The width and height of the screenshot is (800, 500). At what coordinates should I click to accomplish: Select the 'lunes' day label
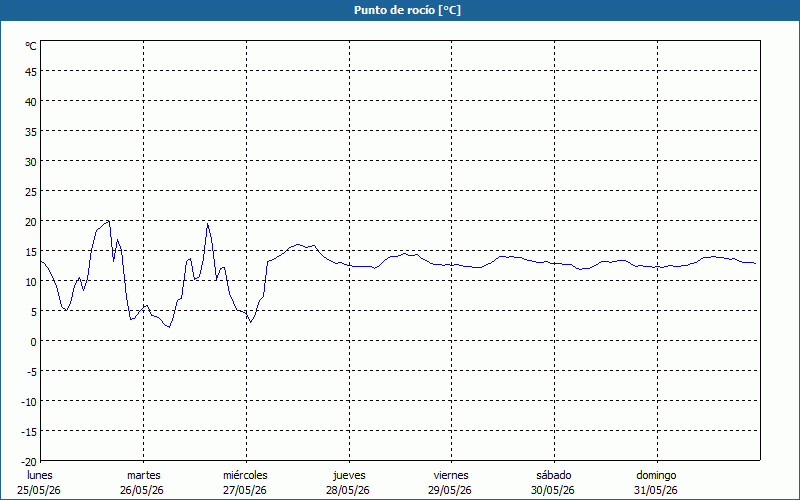coord(40,475)
